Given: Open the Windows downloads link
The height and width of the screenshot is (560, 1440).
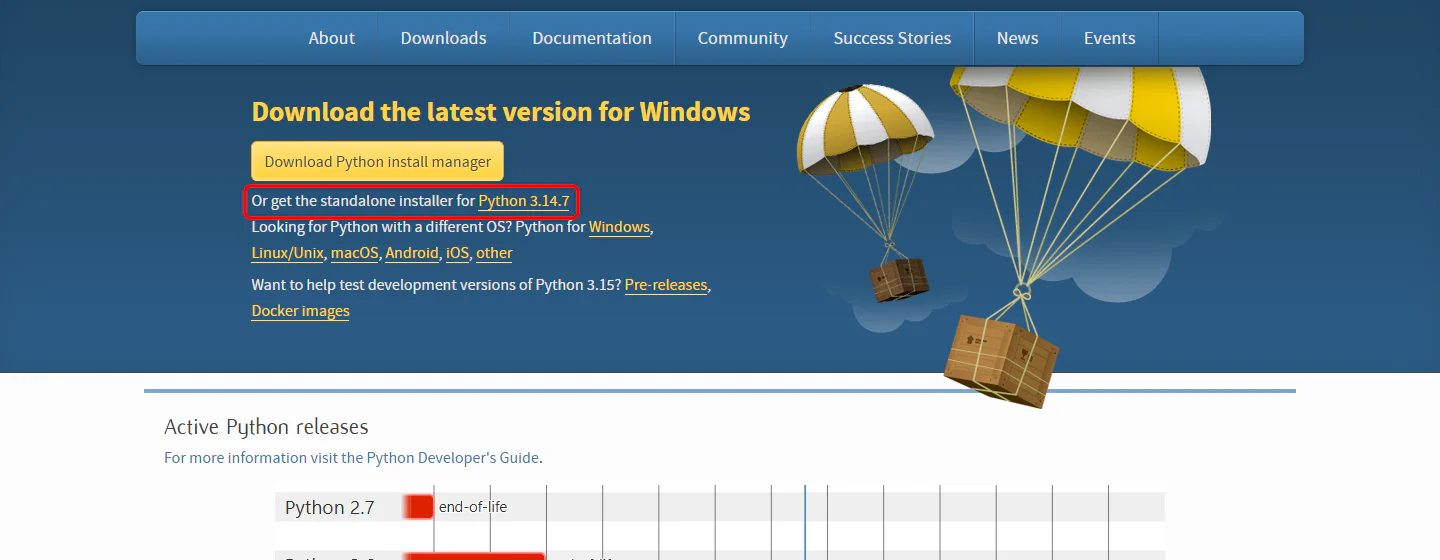Looking at the screenshot, I should click(619, 227).
